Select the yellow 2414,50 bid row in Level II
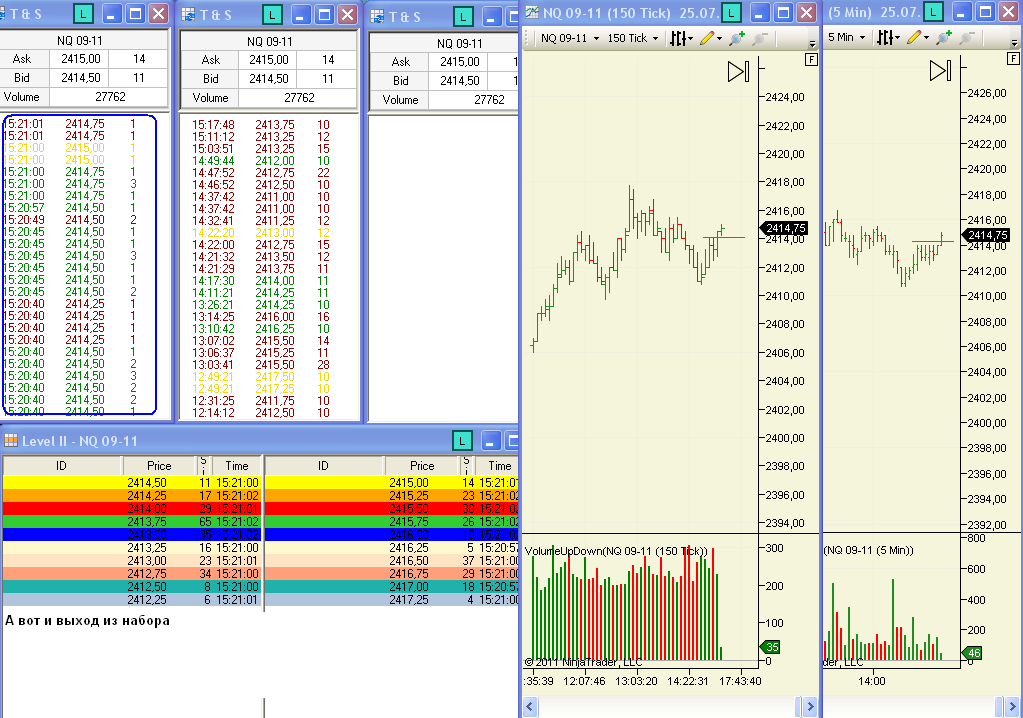The width and height of the screenshot is (1023, 718). point(132,483)
